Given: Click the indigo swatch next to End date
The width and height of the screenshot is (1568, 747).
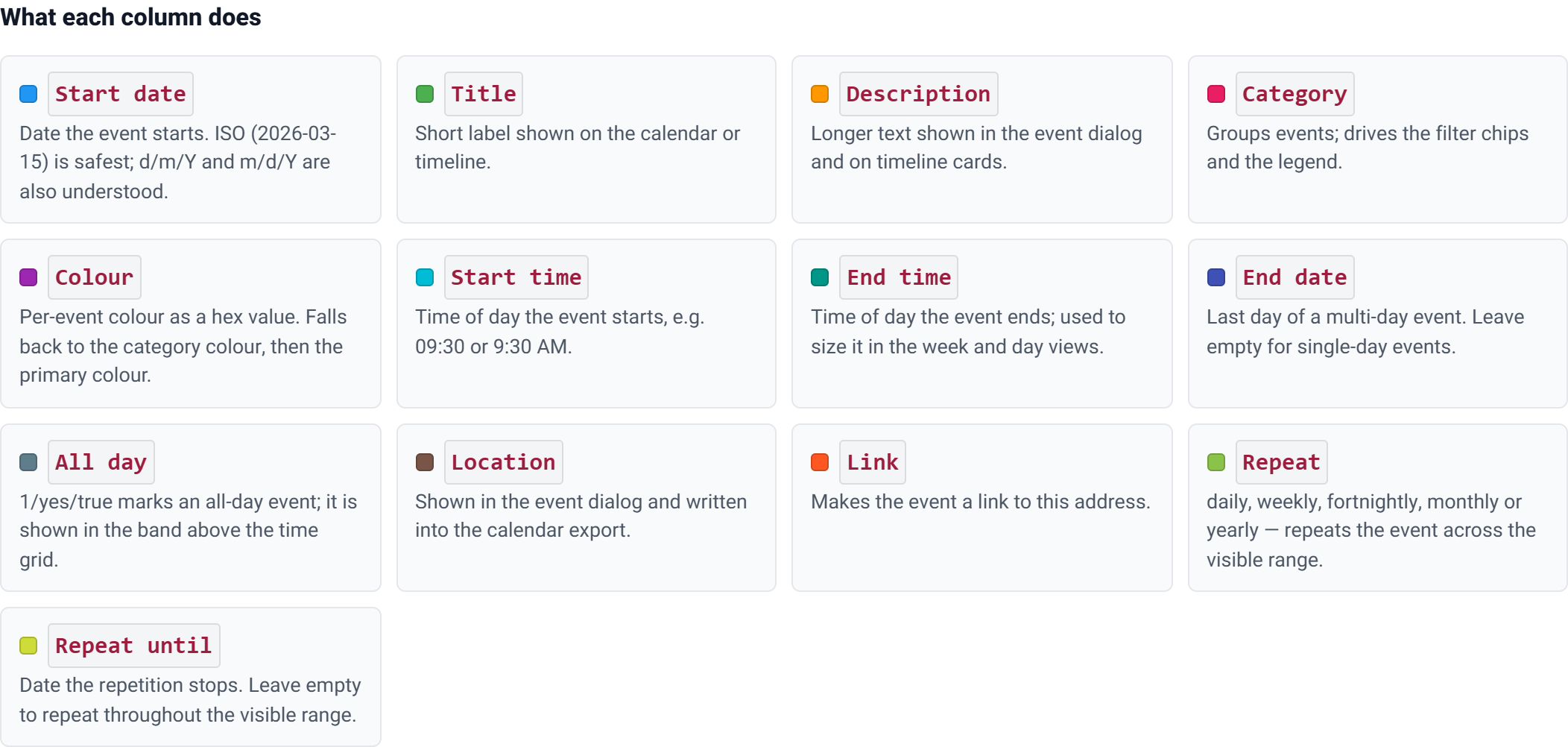Looking at the screenshot, I should (1216, 277).
